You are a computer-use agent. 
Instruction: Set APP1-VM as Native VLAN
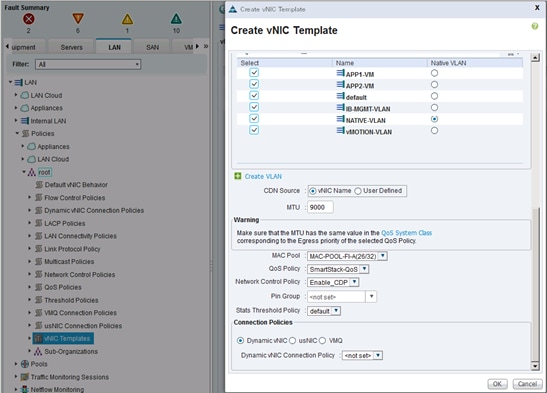434,73
